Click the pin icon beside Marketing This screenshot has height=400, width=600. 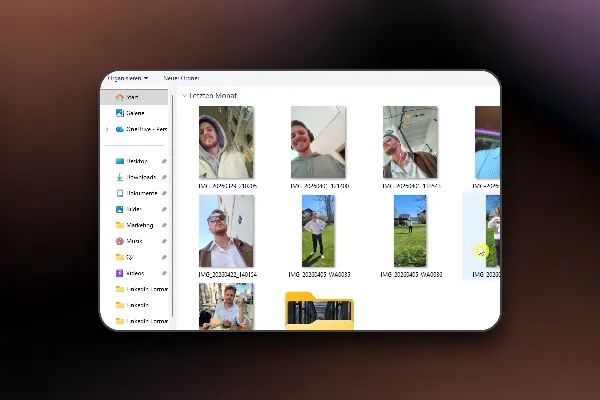click(164, 225)
